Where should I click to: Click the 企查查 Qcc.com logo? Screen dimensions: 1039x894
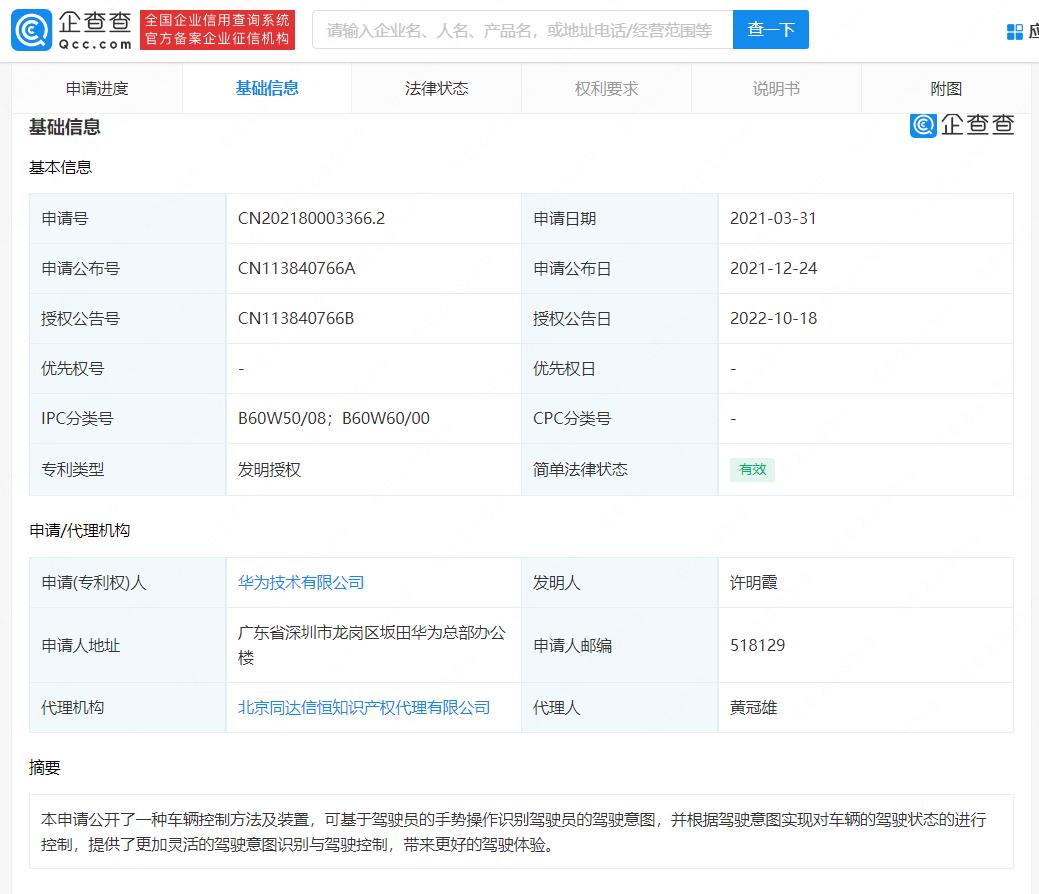(72, 30)
